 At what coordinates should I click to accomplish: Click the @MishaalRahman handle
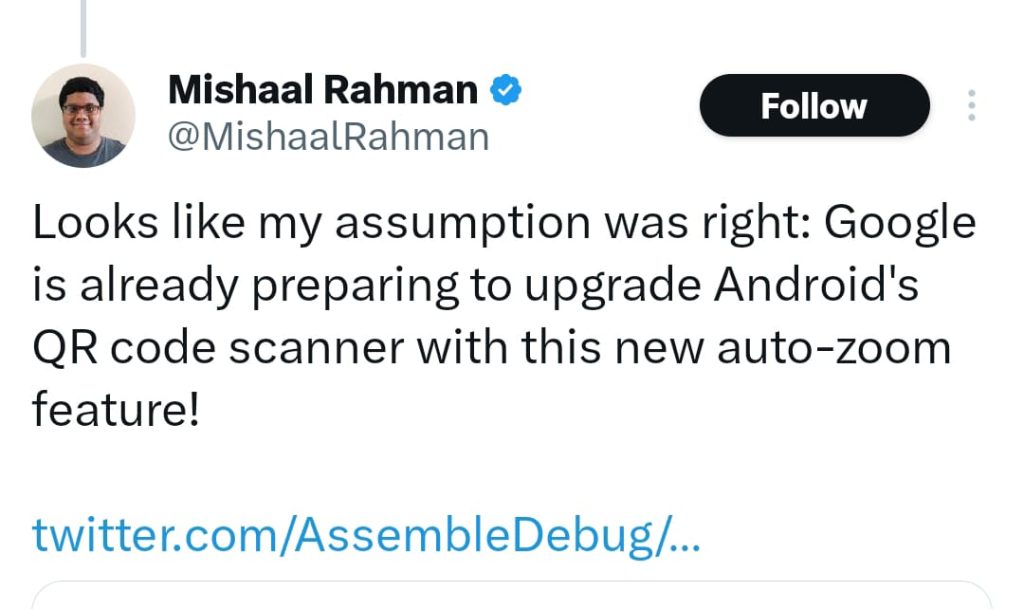click(x=328, y=137)
